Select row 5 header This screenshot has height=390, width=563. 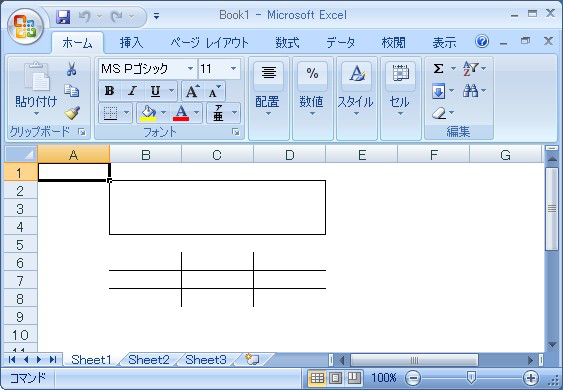(20, 245)
